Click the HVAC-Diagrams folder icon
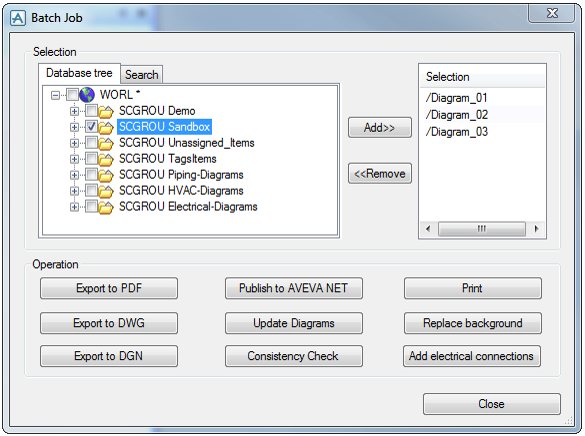585x436 pixels. click(x=106, y=191)
